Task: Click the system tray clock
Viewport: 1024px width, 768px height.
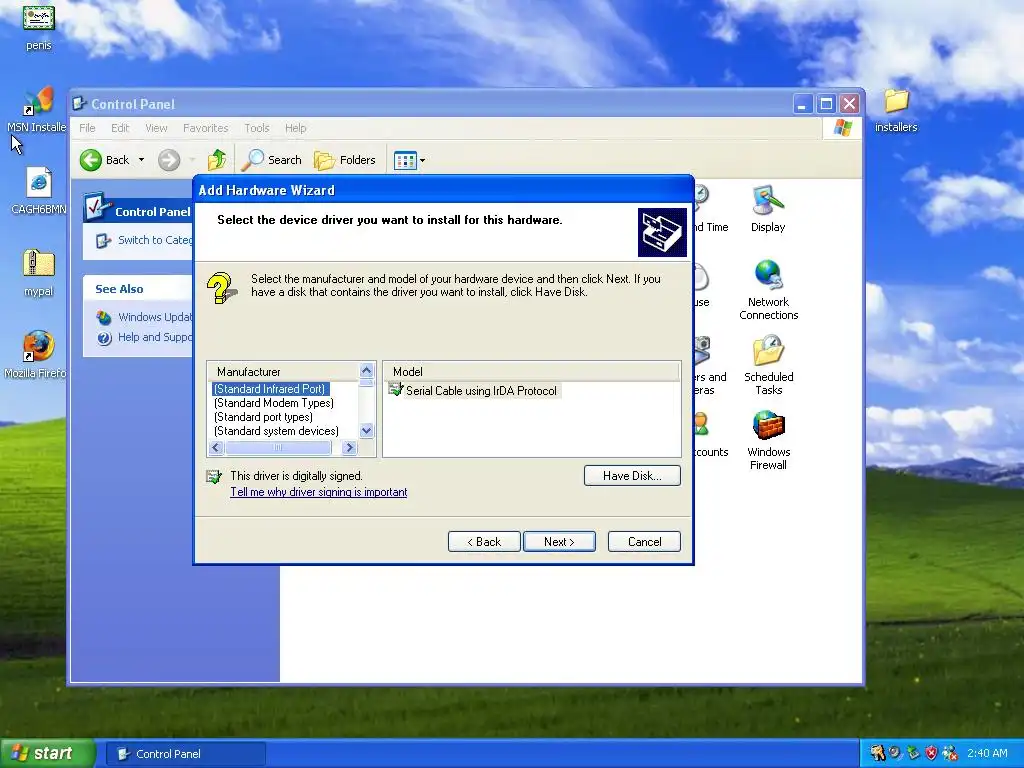Action: click(987, 753)
